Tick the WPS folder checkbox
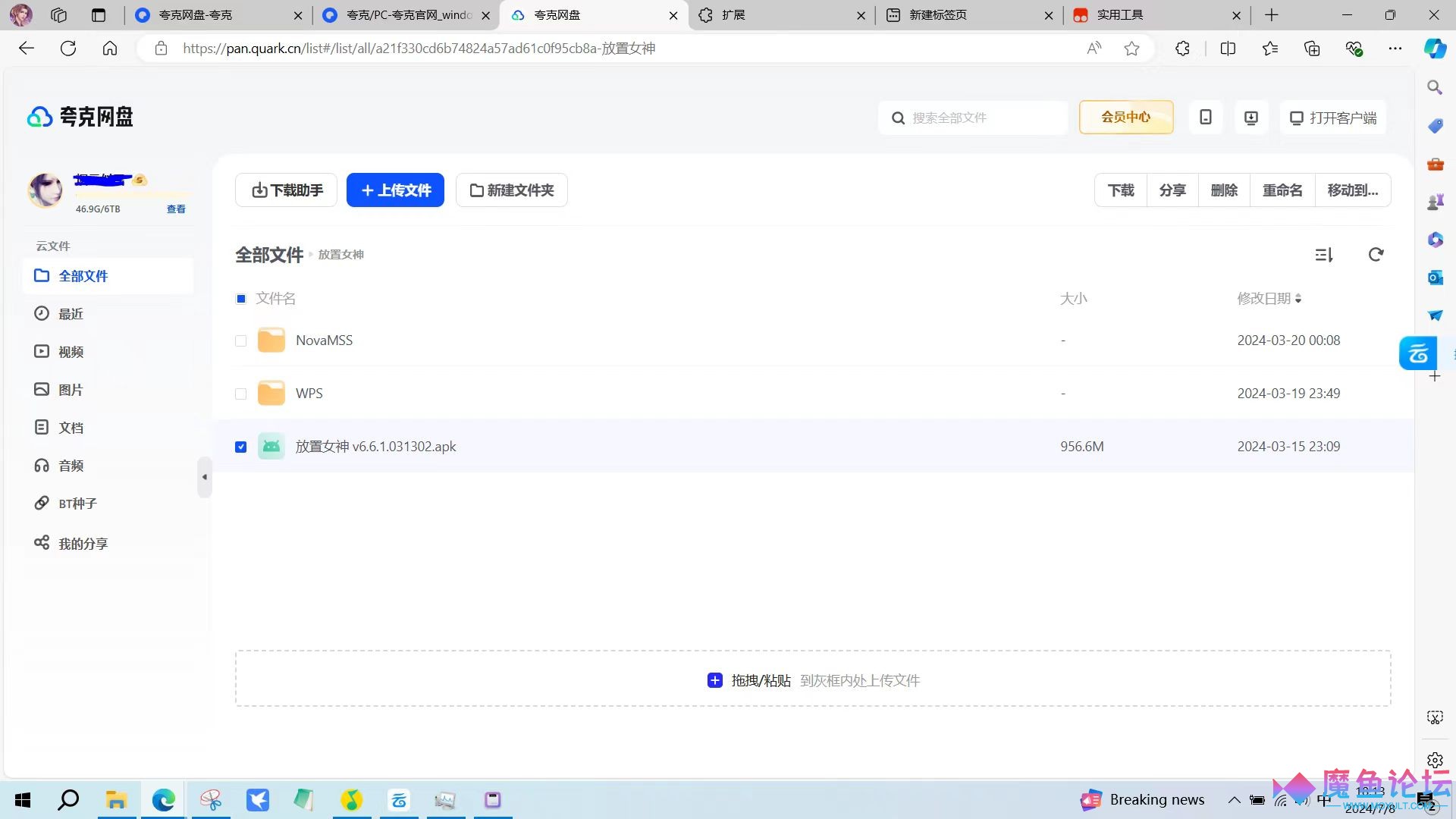Viewport: 1456px width, 819px height. tap(241, 394)
